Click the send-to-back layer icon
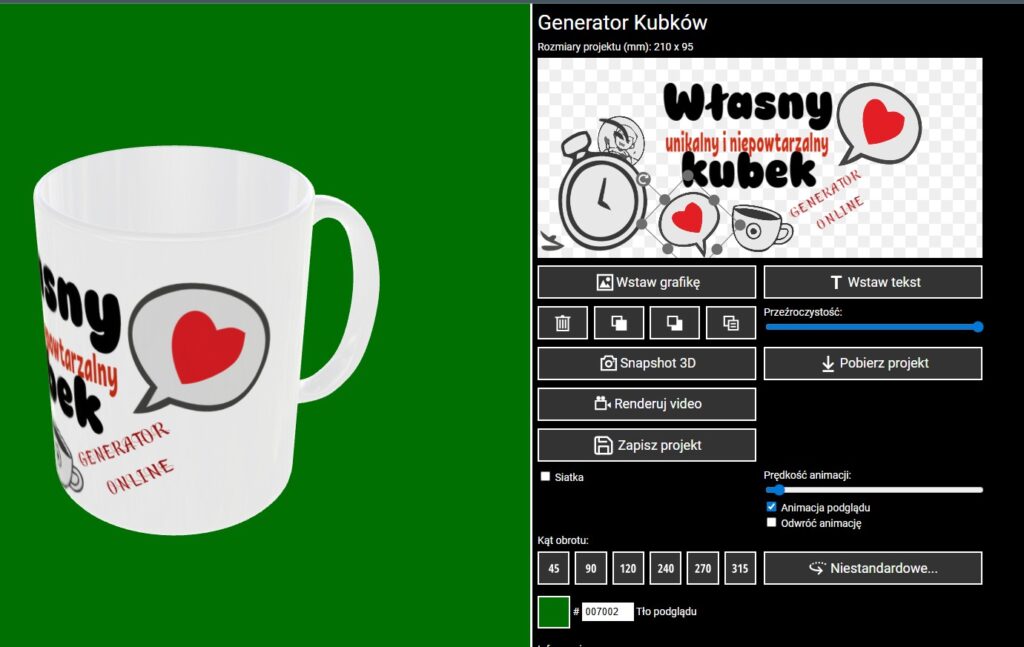1024x647 pixels. pyautogui.click(x=674, y=323)
